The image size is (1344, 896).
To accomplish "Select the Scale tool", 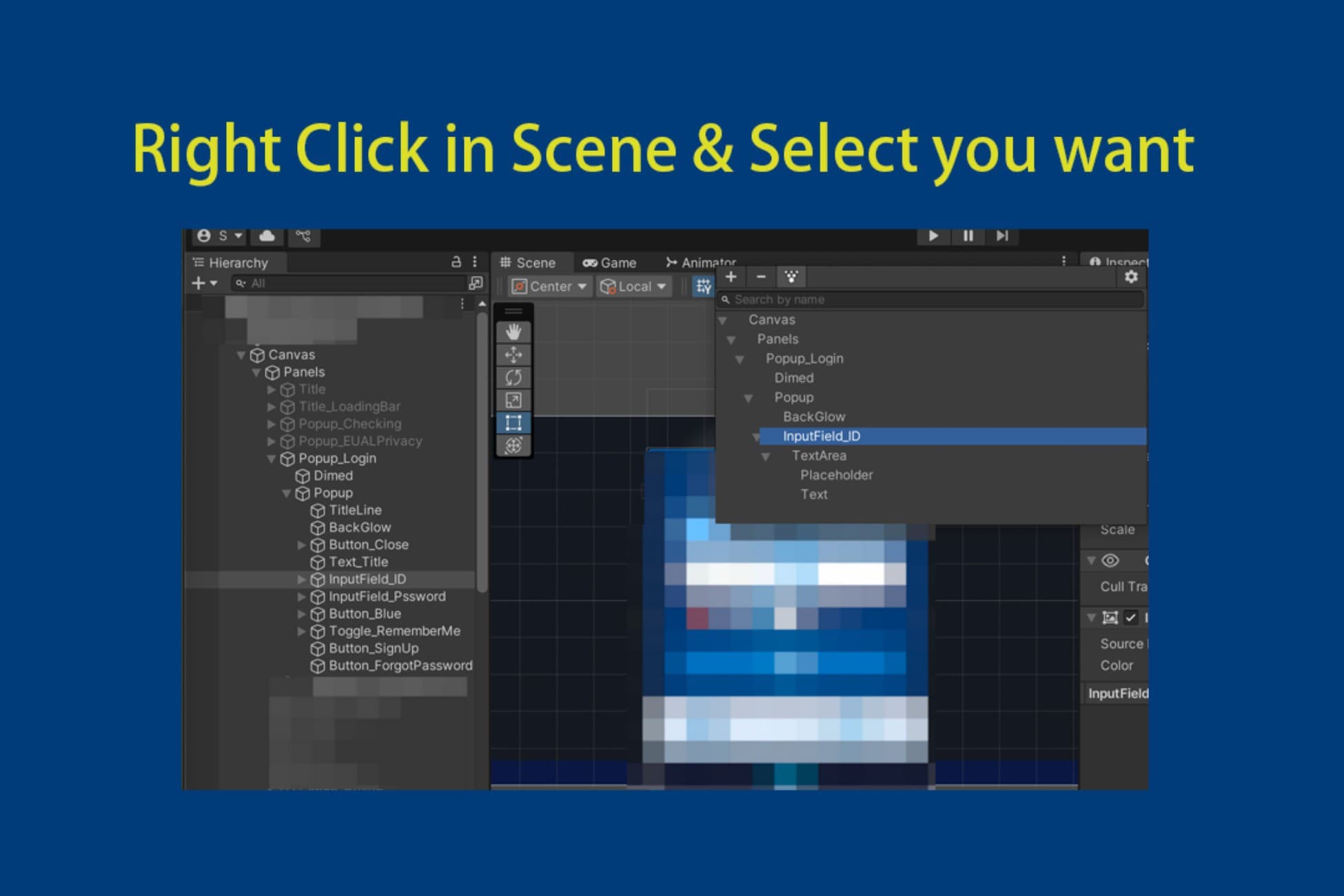I will click(513, 400).
